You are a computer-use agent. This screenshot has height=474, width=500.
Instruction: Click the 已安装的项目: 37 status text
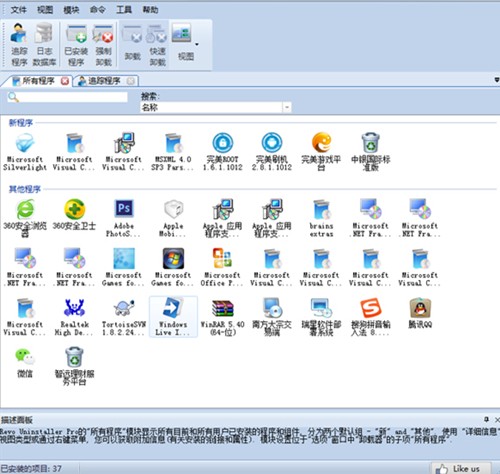coord(31,469)
